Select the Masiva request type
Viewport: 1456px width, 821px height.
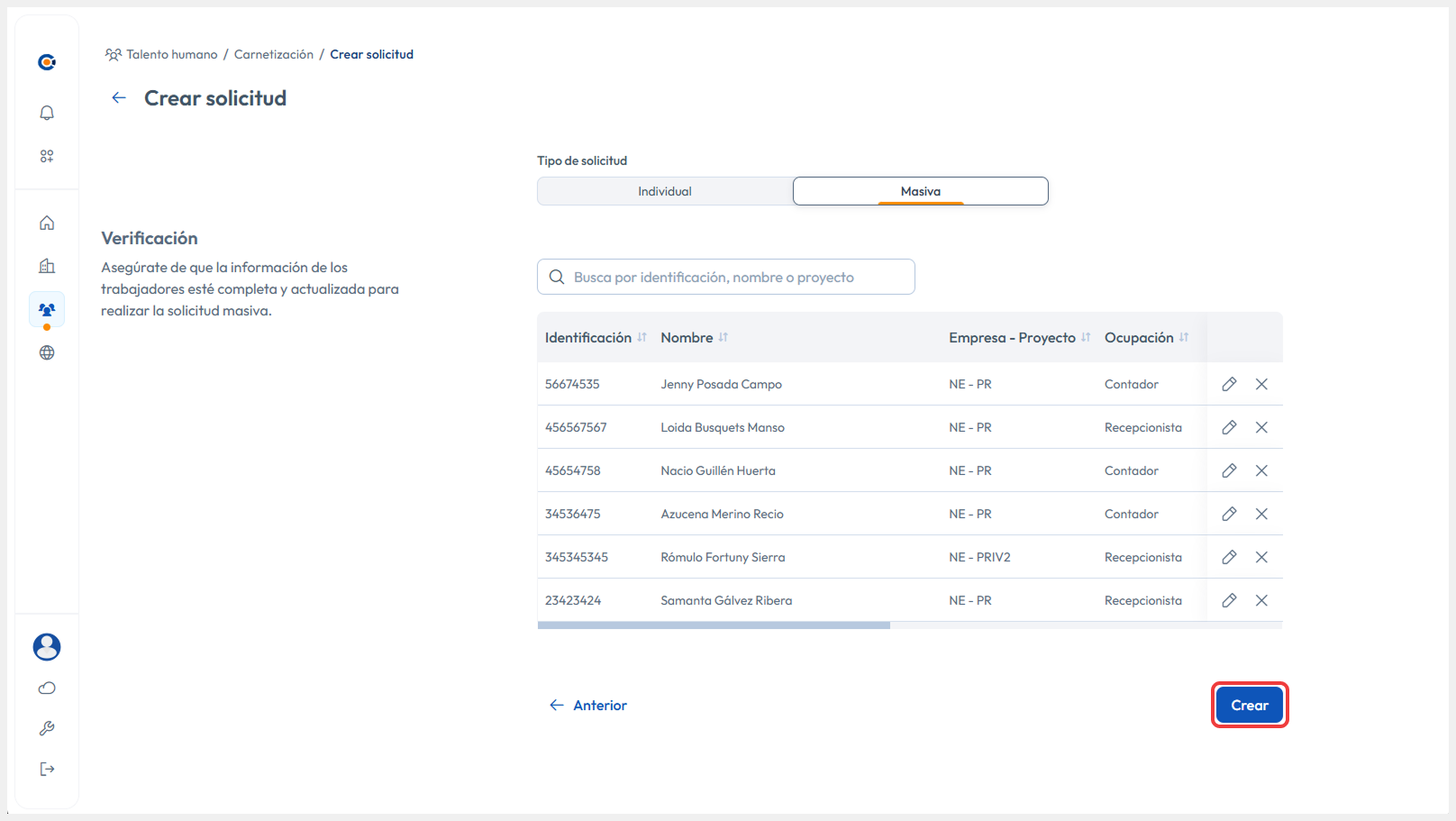pyautogui.click(x=920, y=191)
